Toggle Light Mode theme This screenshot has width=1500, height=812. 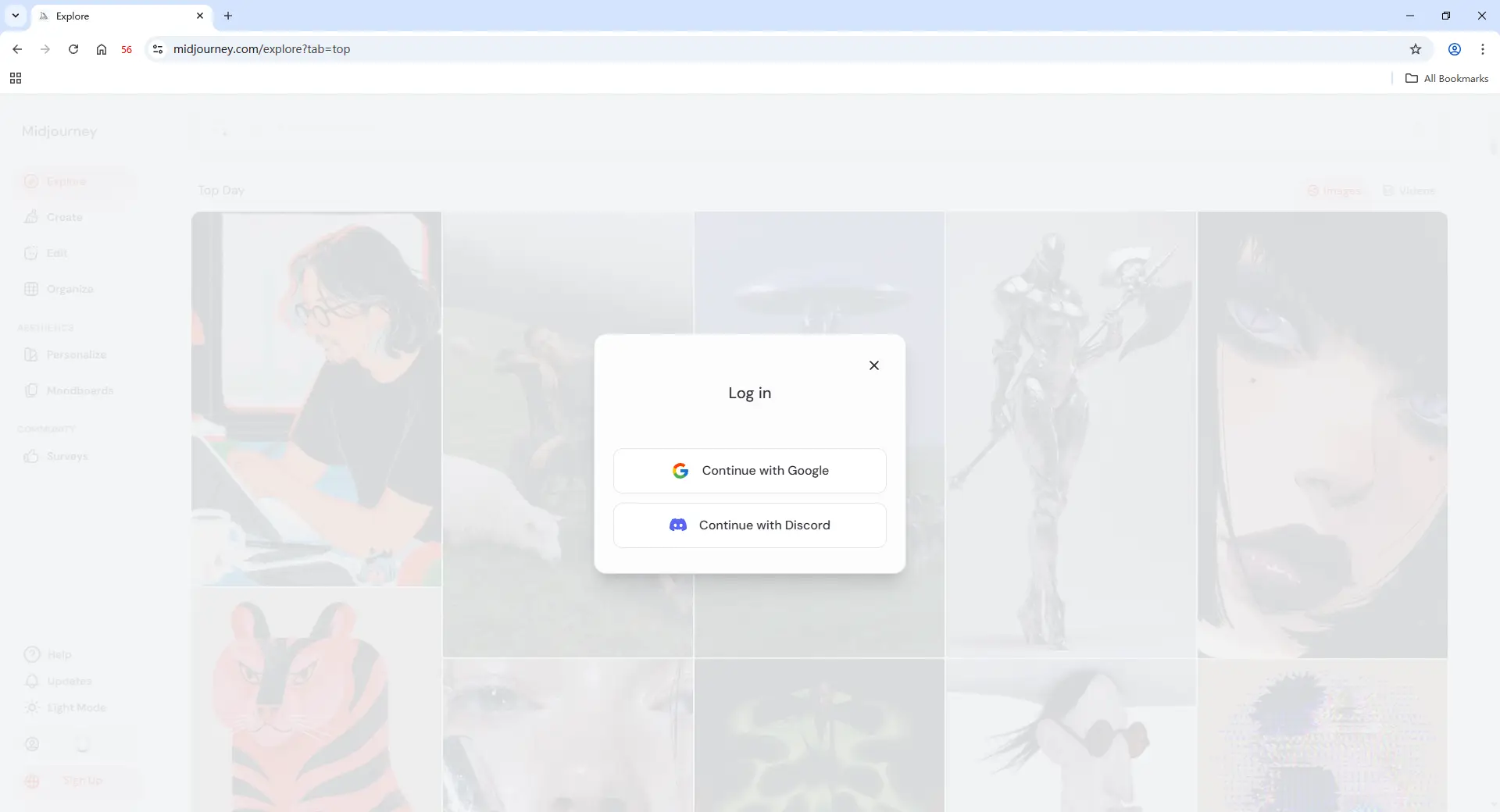pyautogui.click(x=66, y=707)
